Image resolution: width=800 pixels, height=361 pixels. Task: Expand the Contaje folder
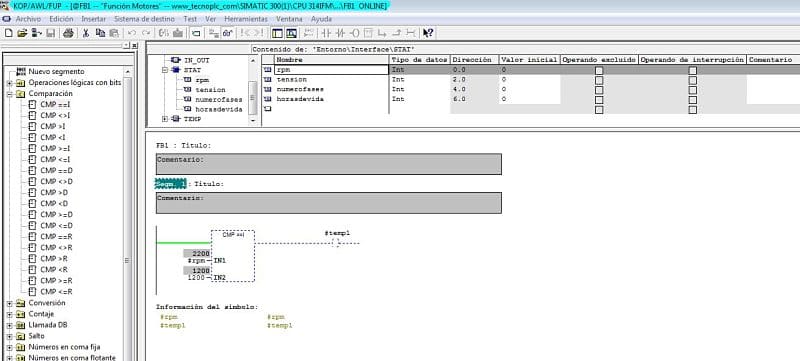(x=9, y=314)
